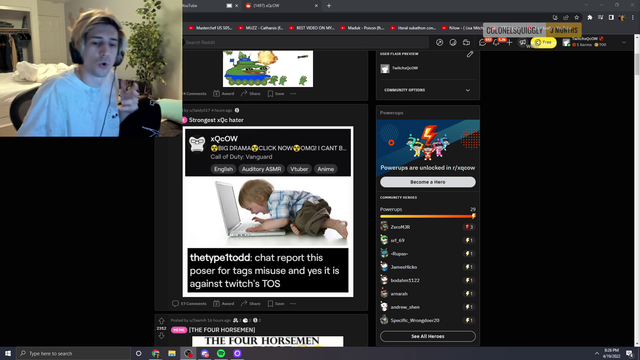Viewport: 640px width, 360px height.
Task: Open Chrome three-dot menu
Action: point(633,18)
